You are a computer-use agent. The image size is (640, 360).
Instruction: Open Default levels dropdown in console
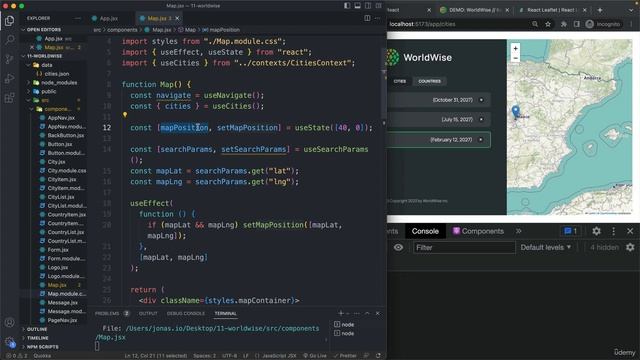pyautogui.click(x=546, y=247)
